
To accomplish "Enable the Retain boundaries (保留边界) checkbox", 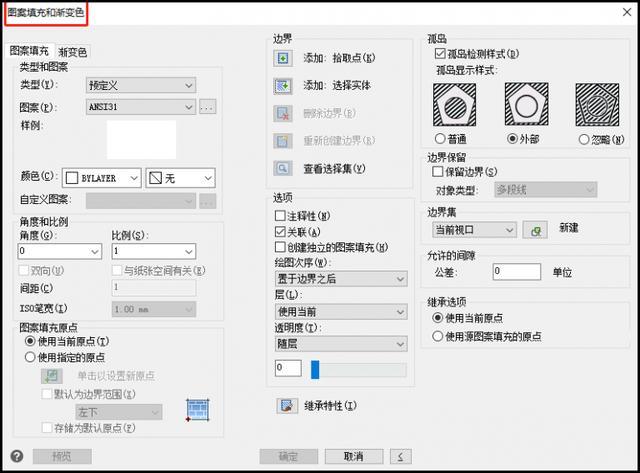I will (440, 172).
